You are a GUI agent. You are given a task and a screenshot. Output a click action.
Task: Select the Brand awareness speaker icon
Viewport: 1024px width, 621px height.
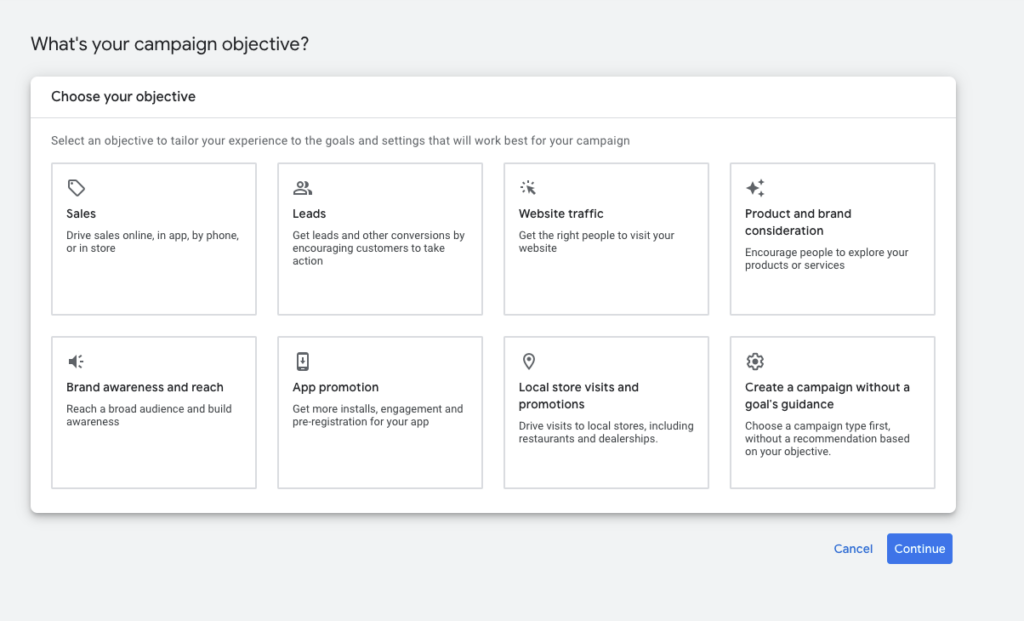pyautogui.click(x=77, y=360)
